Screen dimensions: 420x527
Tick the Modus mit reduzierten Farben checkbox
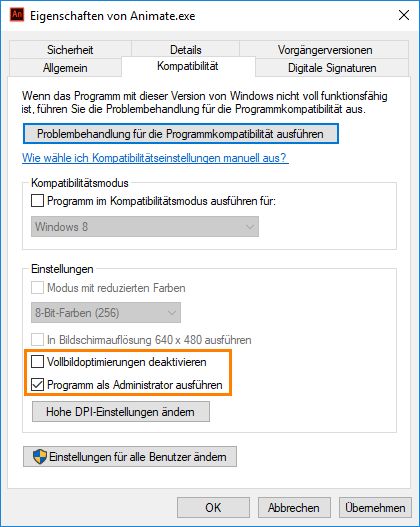[x=37, y=288]
